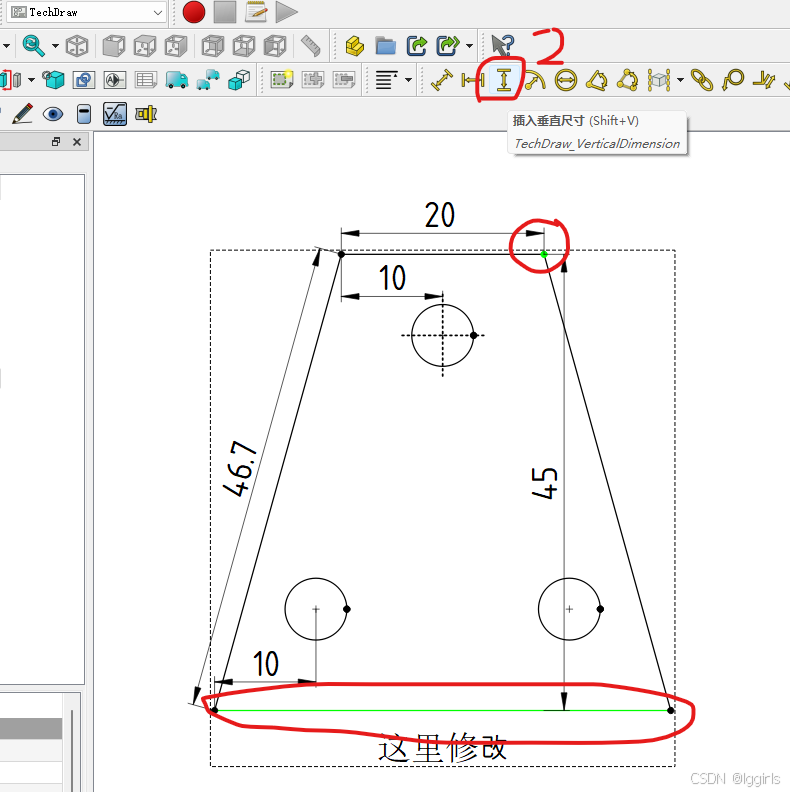
Task: Create a Part with the yellow blocks icon
Action: click(355, 46)
